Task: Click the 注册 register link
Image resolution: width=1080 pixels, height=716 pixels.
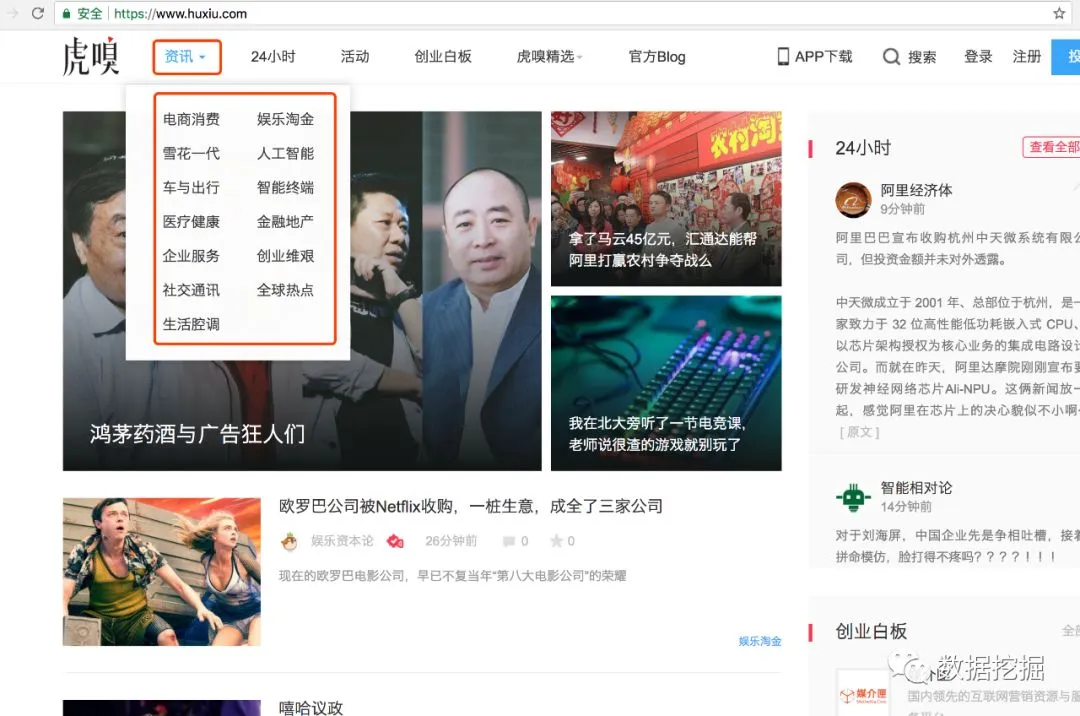Action: [1026, 56]
